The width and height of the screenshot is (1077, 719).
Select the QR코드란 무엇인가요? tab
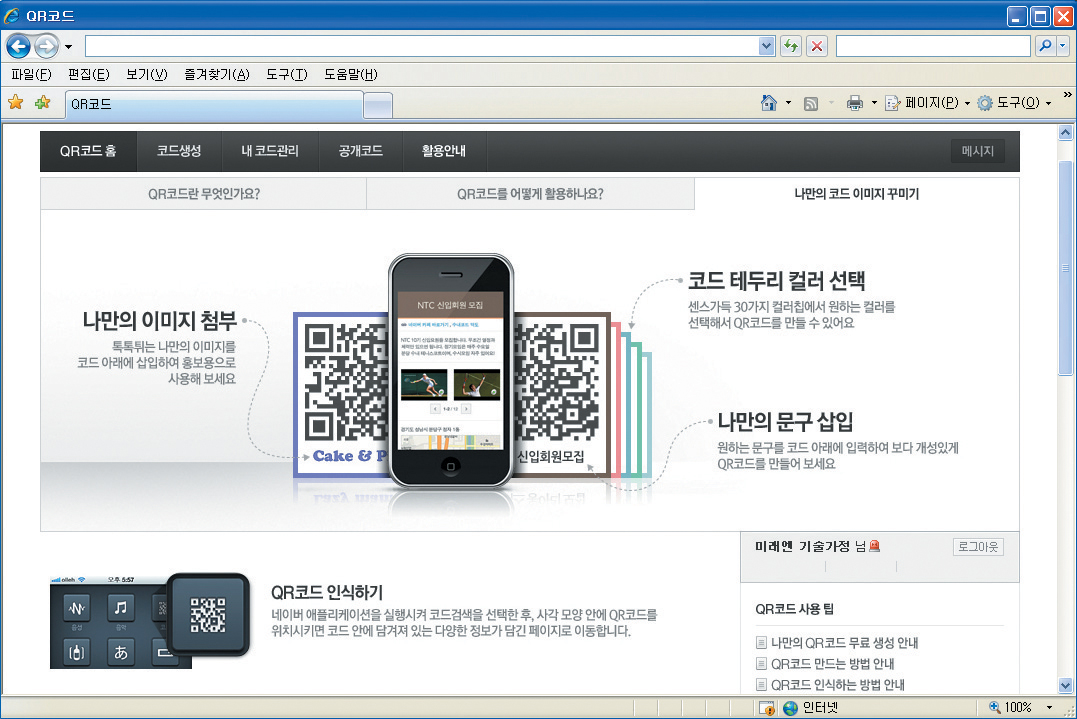[203, 194]
